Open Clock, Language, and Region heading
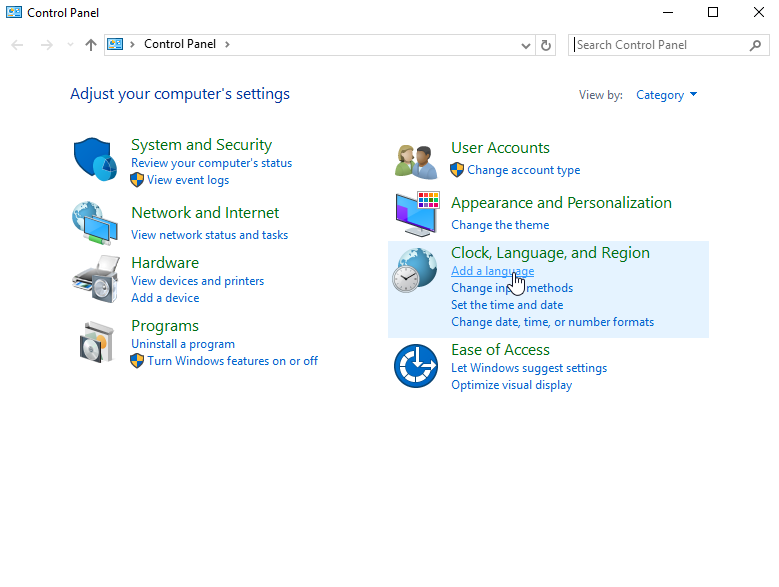 tap(550, 253)
